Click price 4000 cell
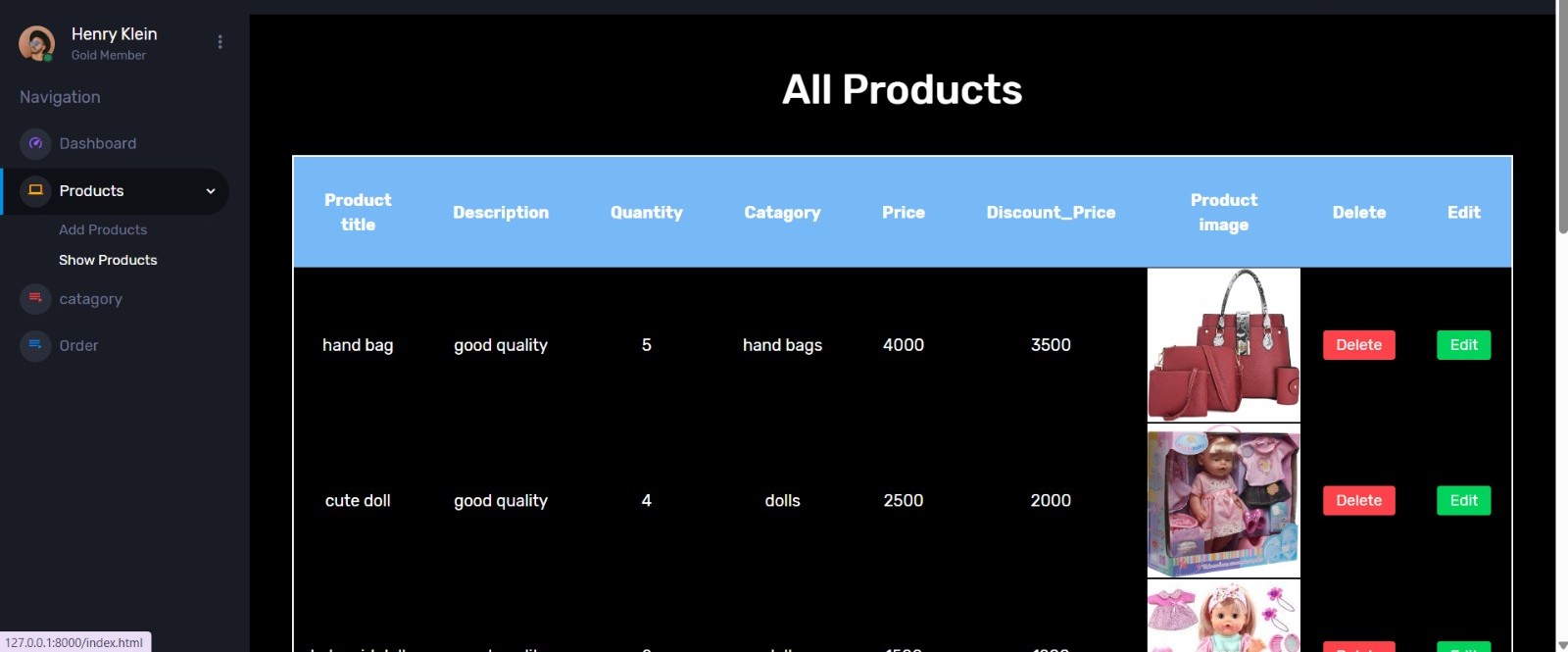The image size is (1568, 652). click(x=904, y=345)
